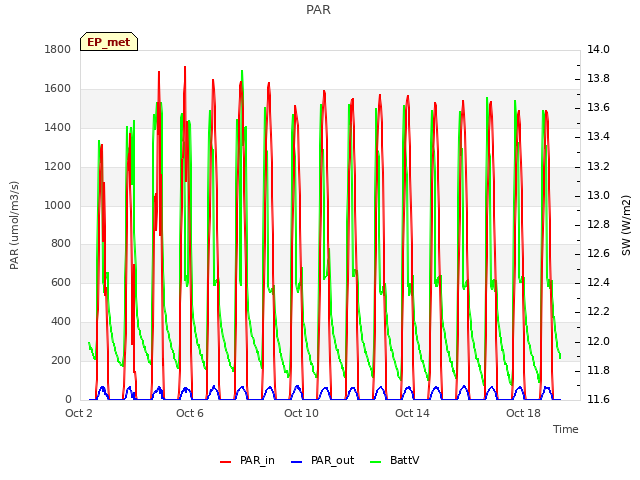Click the 13.6 right axis label
The image size is (640, 480).
tap(598, 108)
